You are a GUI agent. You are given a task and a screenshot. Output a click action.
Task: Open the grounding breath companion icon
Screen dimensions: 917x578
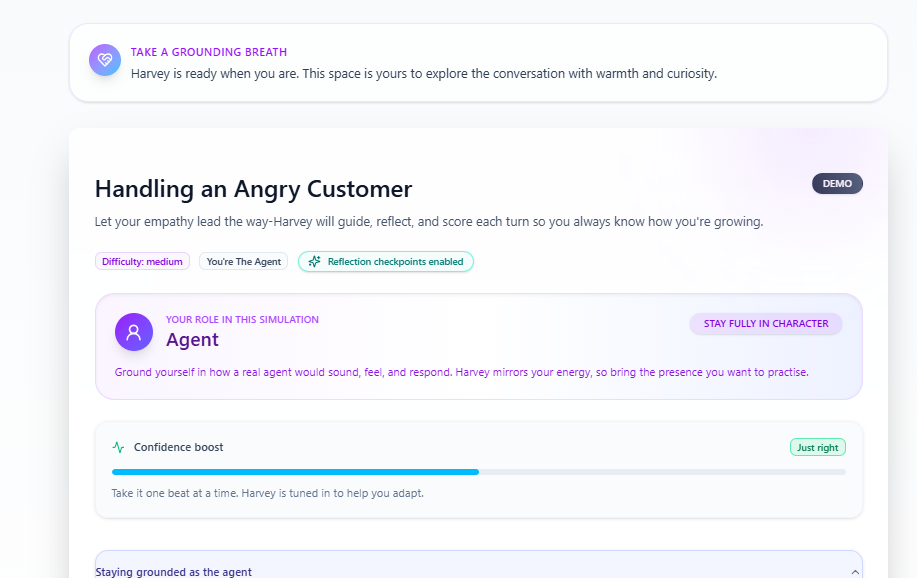tap(104, 60)
